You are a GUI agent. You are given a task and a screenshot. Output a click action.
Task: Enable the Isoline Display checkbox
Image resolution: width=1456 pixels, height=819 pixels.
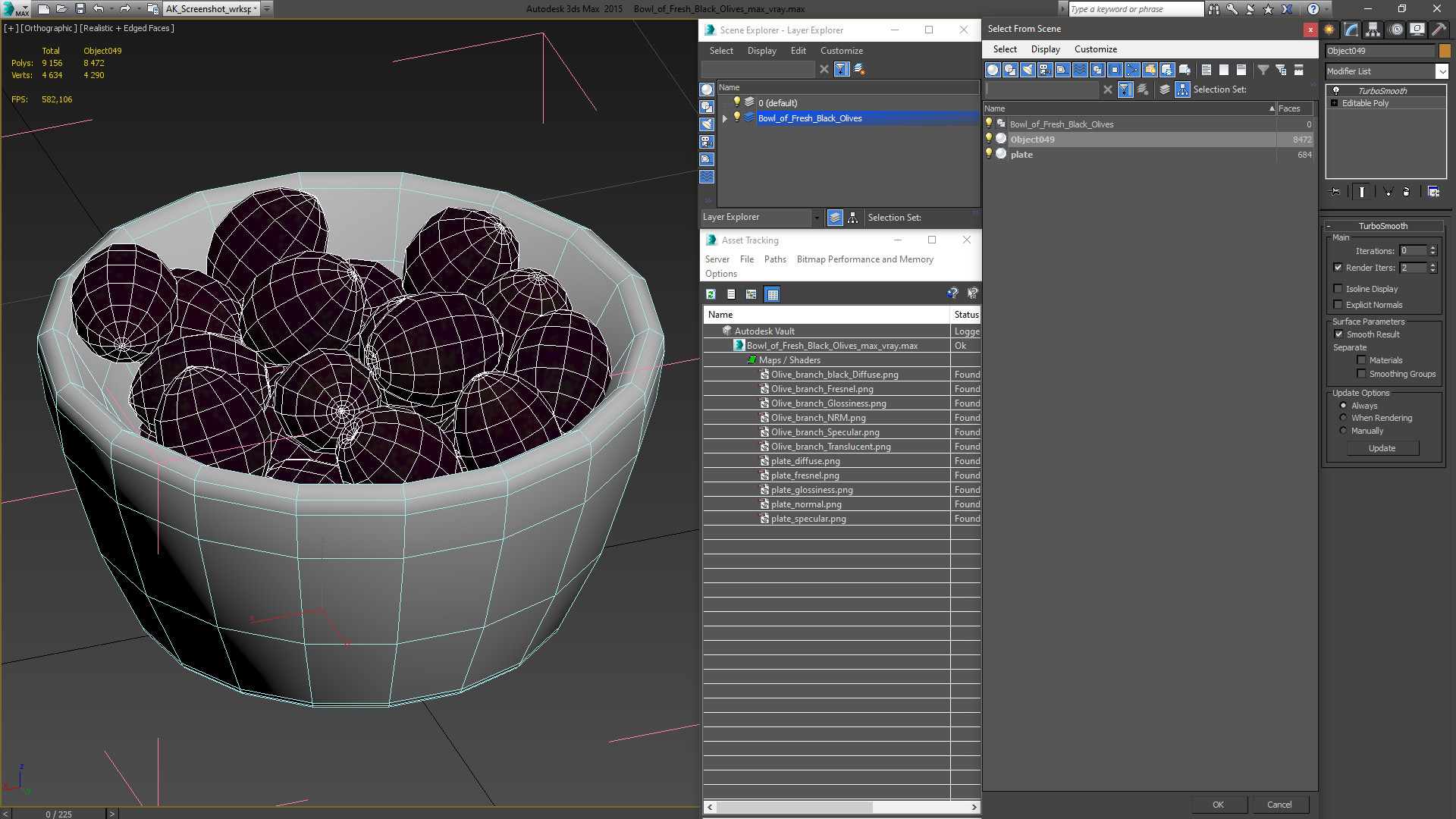tap(1338, 289)
